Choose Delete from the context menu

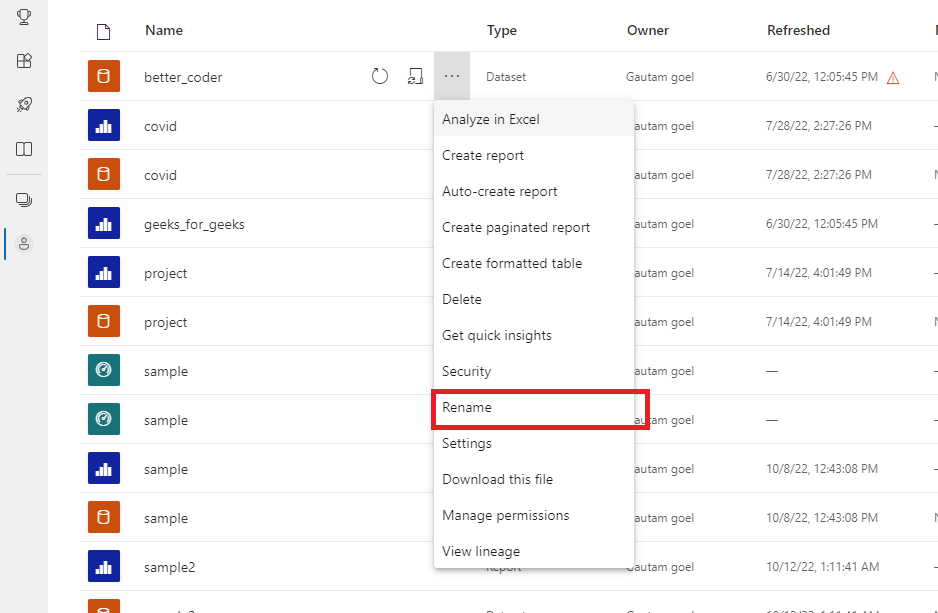[x=462, y=299]
